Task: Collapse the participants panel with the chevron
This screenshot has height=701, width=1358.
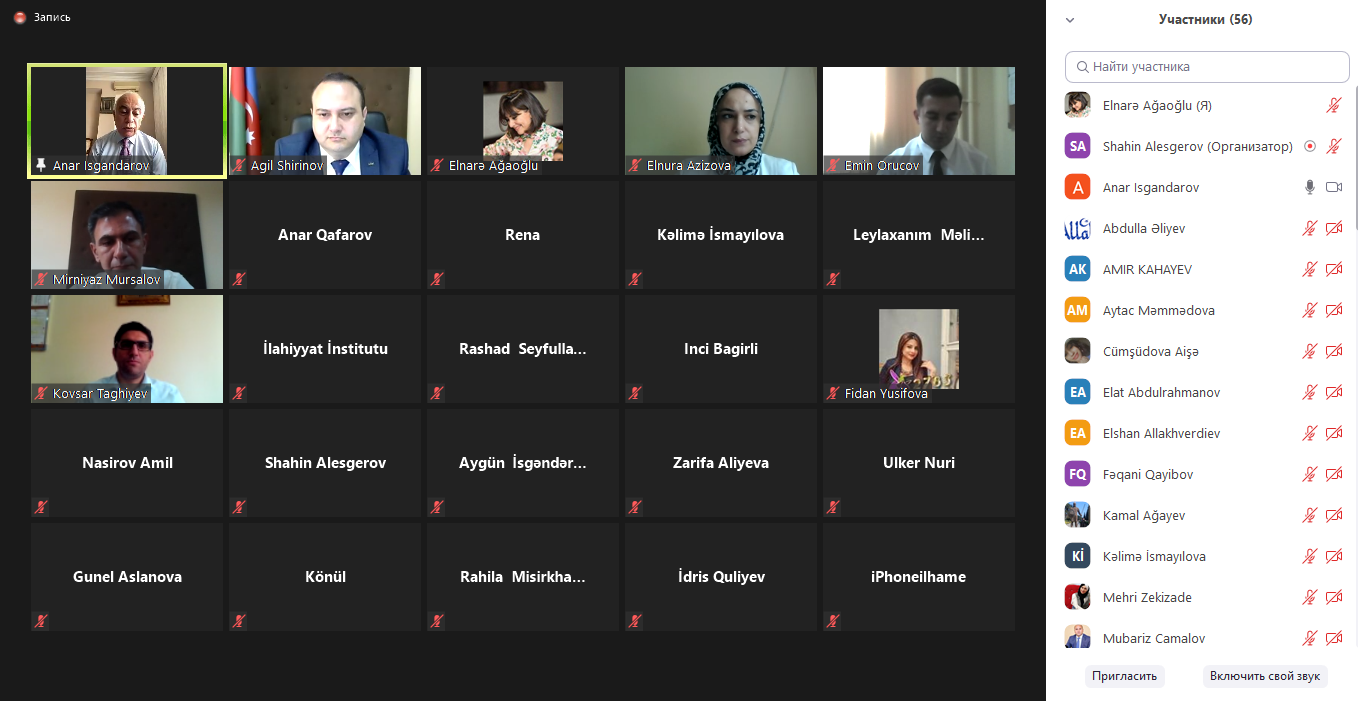Action: [x=1070, y=20]
